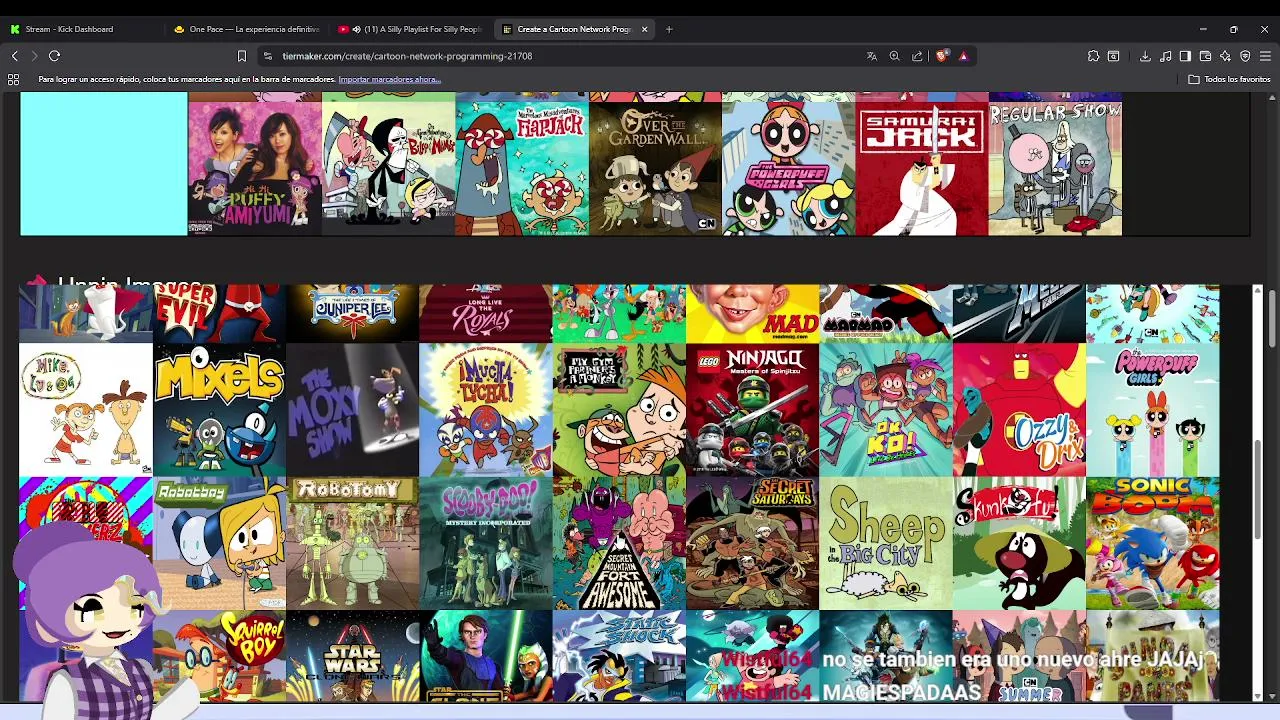Image resolution: width=1280 pixels, height=720 pixels.
Task: Pick the Mike, Lu & Og thumbnail
Action: point(86,410)
